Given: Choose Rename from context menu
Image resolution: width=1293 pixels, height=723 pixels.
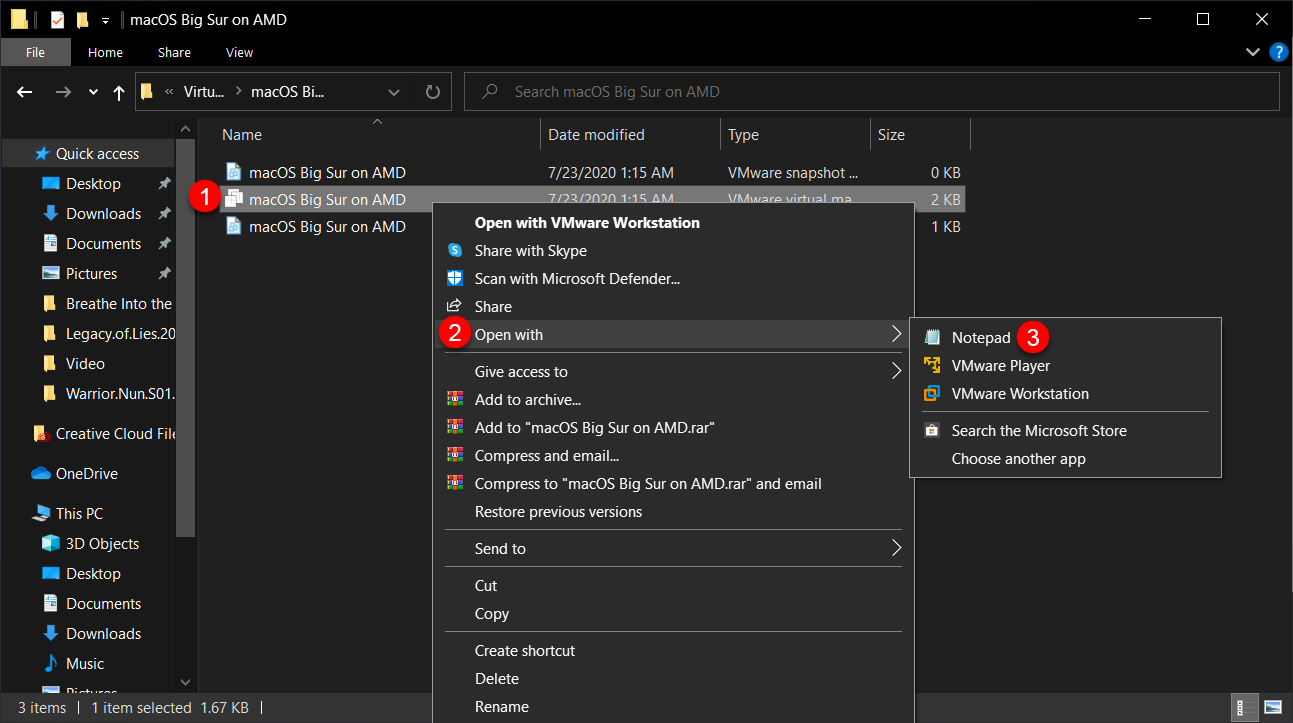Looking at the screenshot, I should point(673,707).
